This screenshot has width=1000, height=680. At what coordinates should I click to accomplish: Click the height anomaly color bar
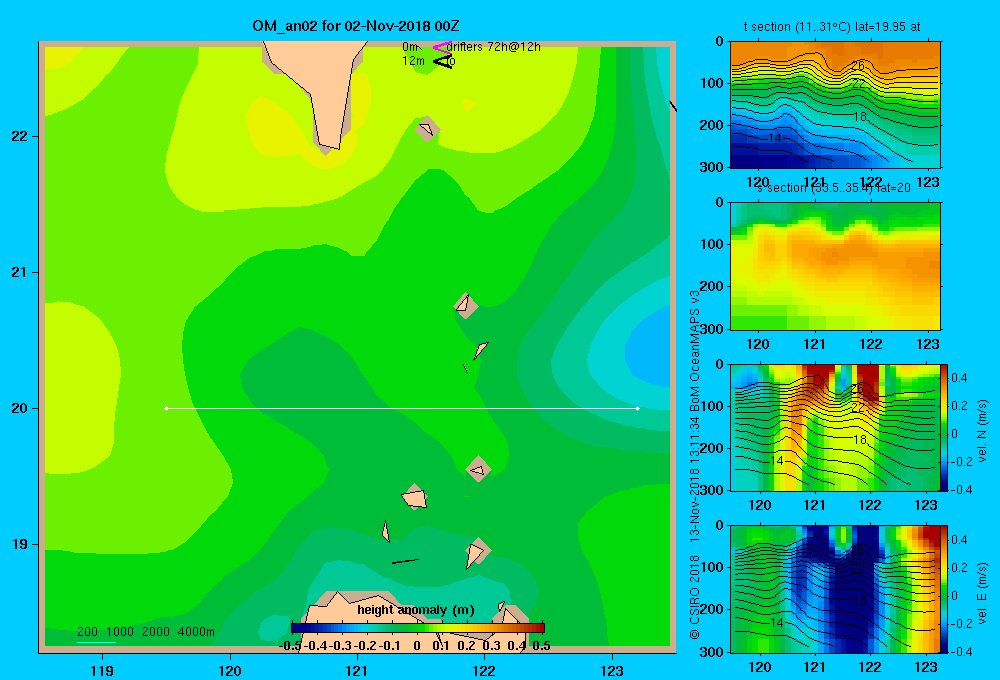[418, 628]
